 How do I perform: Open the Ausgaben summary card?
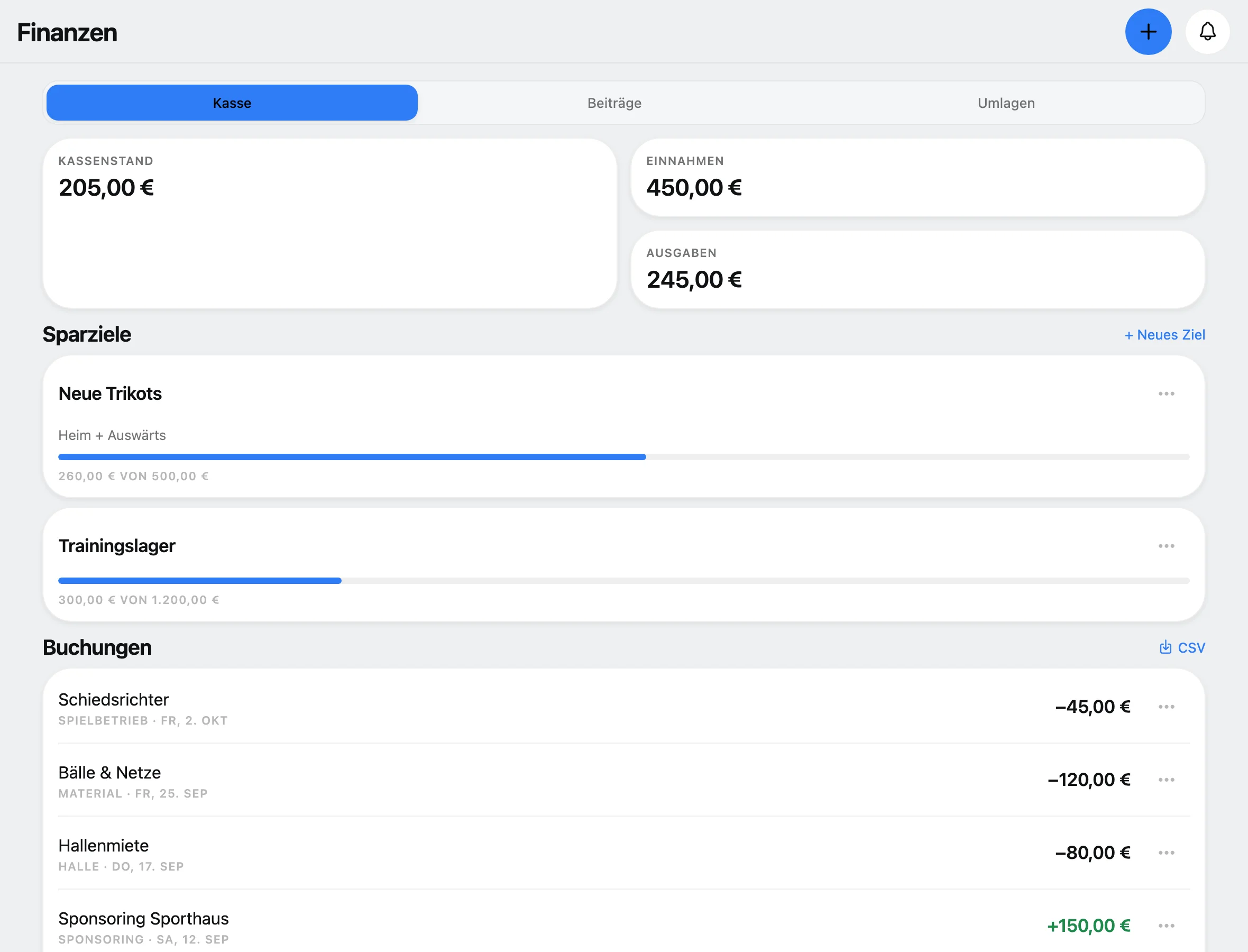point(917,270)
